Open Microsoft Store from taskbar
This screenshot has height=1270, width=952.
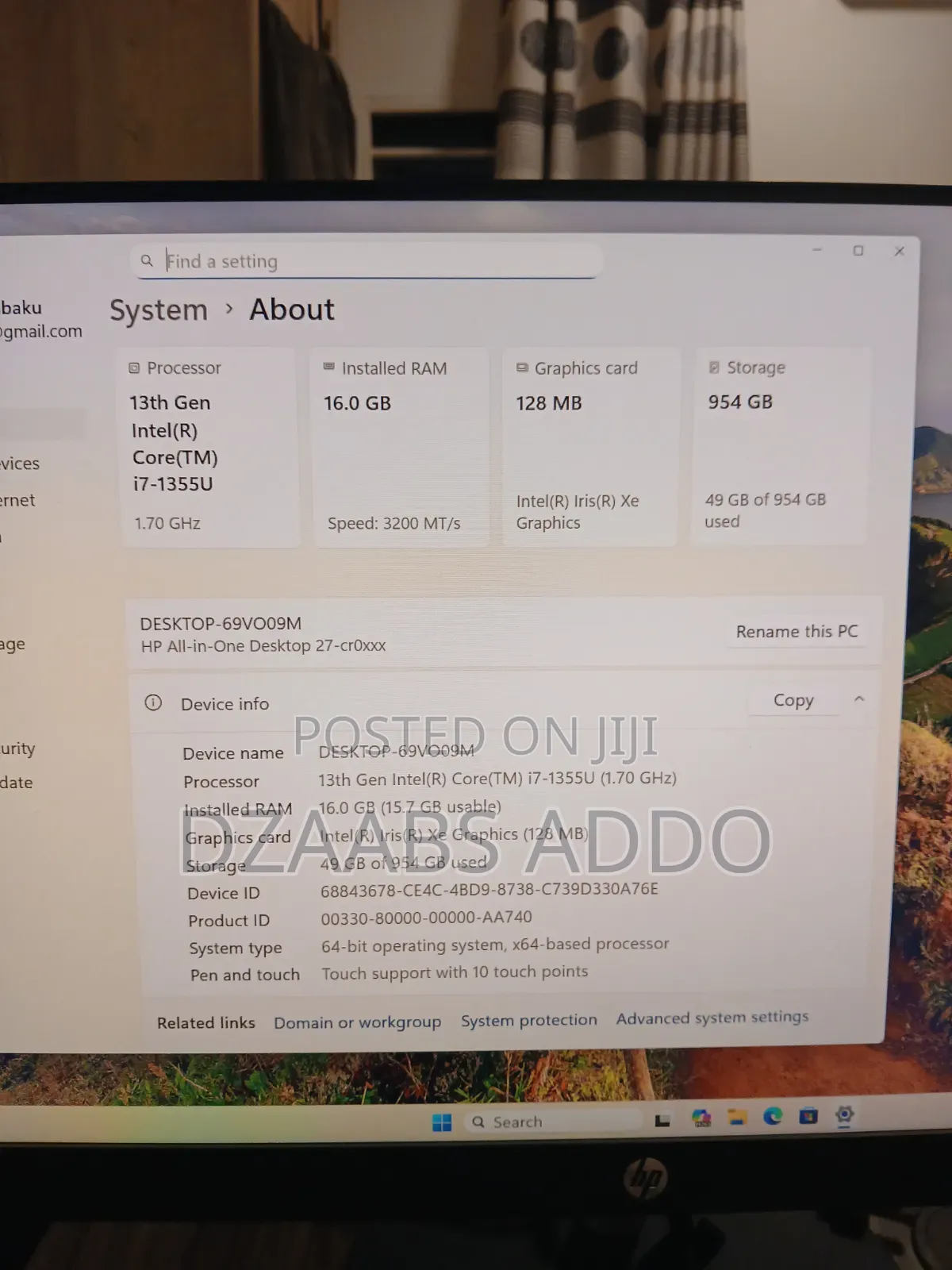[808, 1116]
